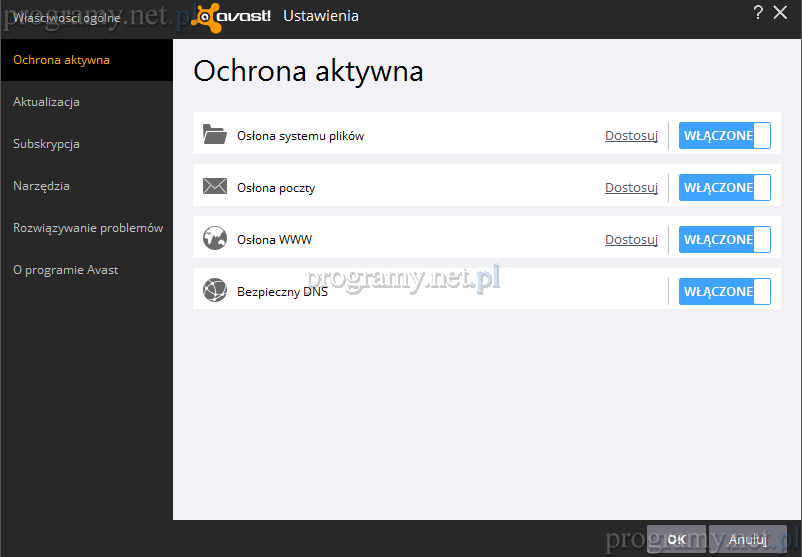802x557 pixels.
Task: Click the Avast logo in title bar
Action: 231,15
